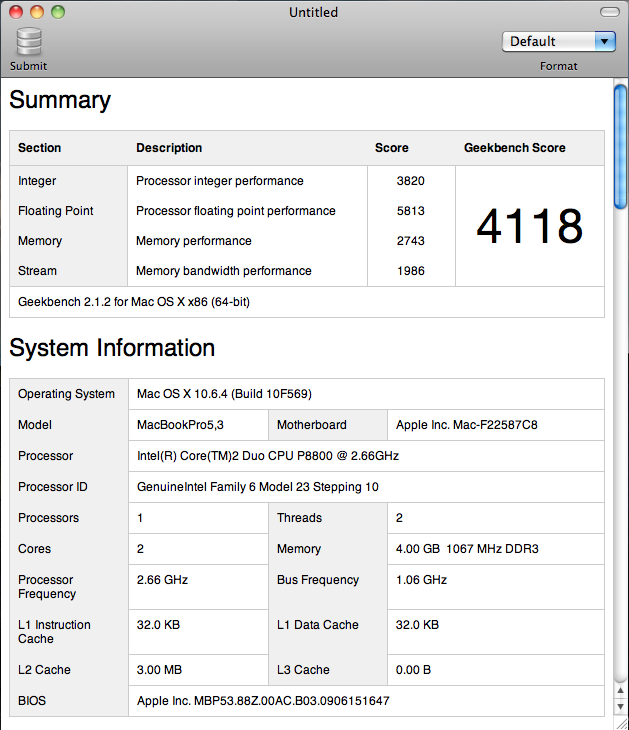
Task: Toggle the toolbar with the pill button
Action: click(x=609, y=12)
